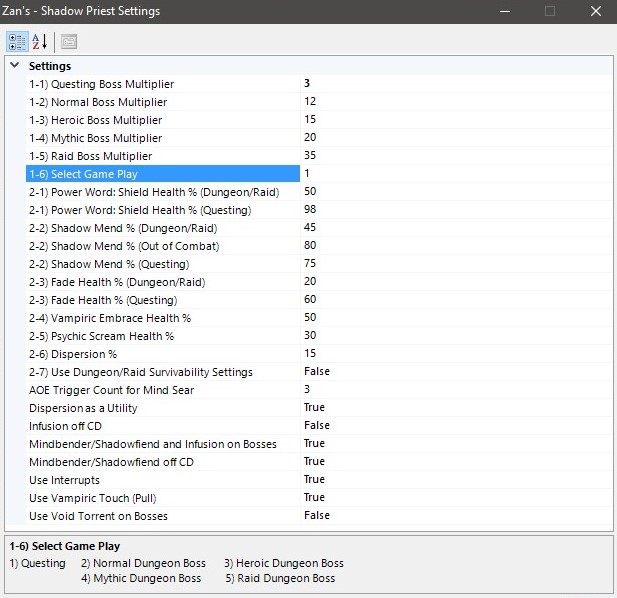Collapse the Settings category chevron
This screenshot has height=598, width=617.
(x=14, y=66)
